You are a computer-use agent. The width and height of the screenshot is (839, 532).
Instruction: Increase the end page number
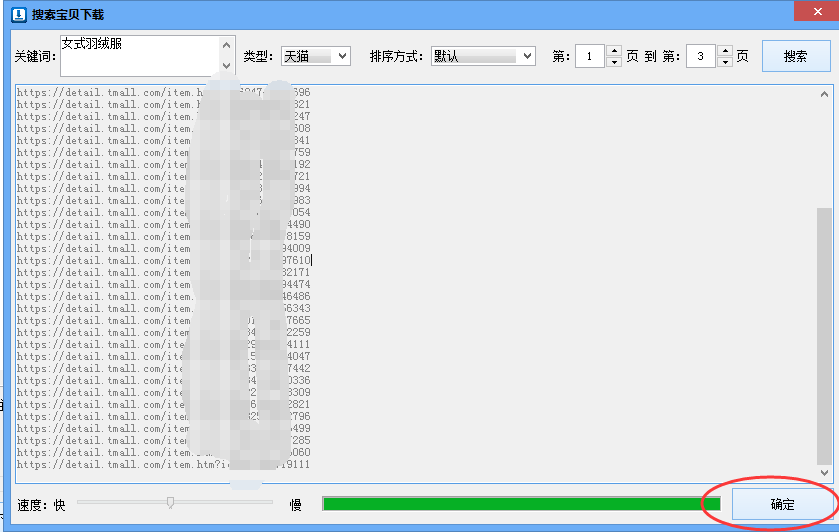[x=724, y=51]
